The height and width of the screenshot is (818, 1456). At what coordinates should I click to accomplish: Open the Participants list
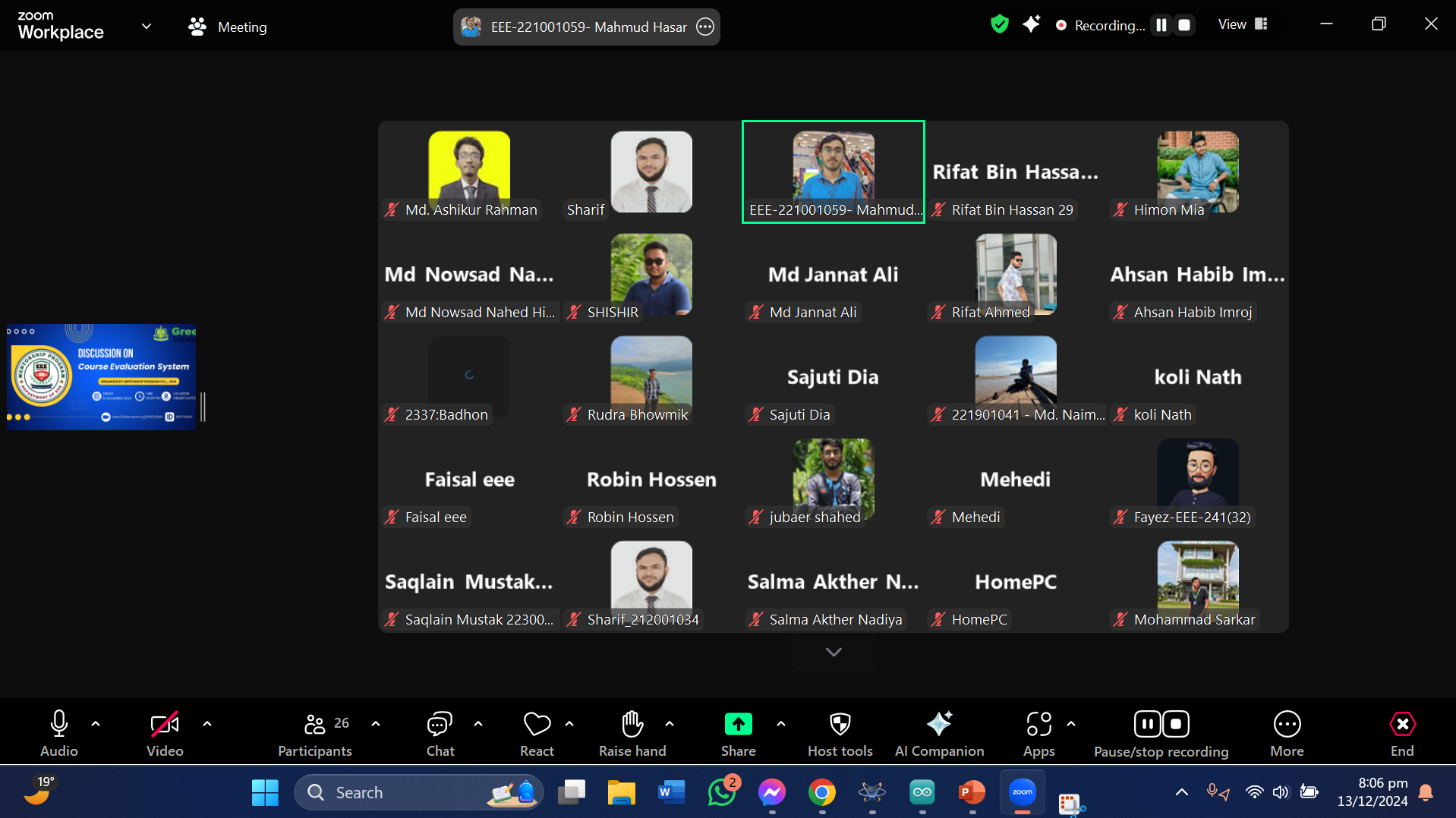click(x=315, y=733)
